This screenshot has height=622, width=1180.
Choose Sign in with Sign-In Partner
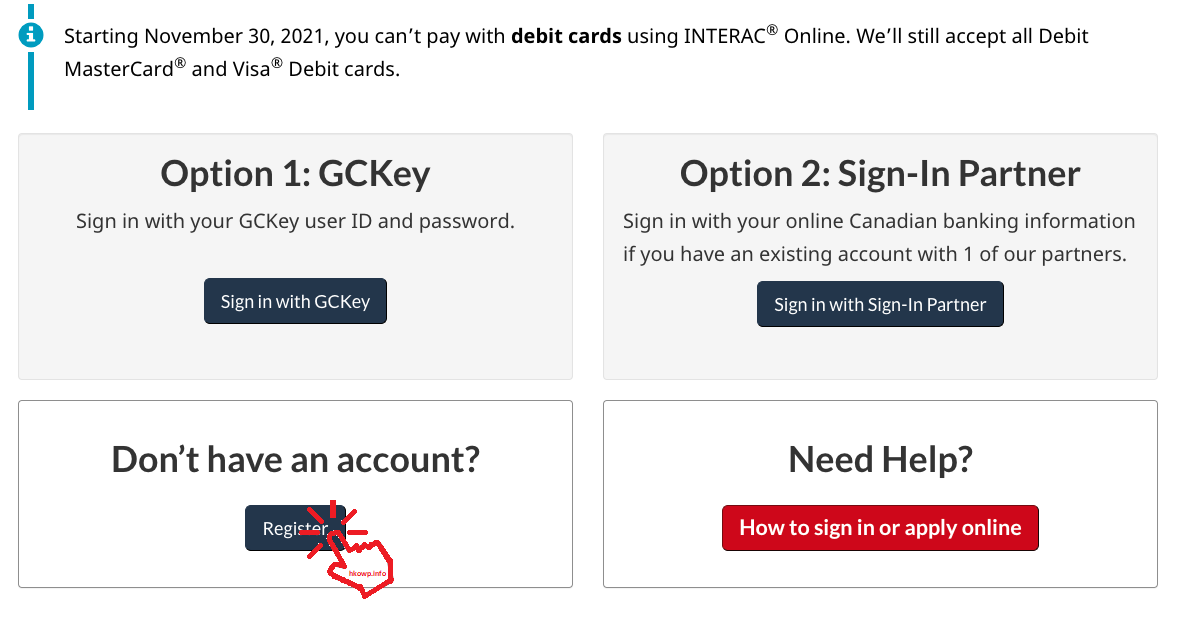[x=880, y=304]
